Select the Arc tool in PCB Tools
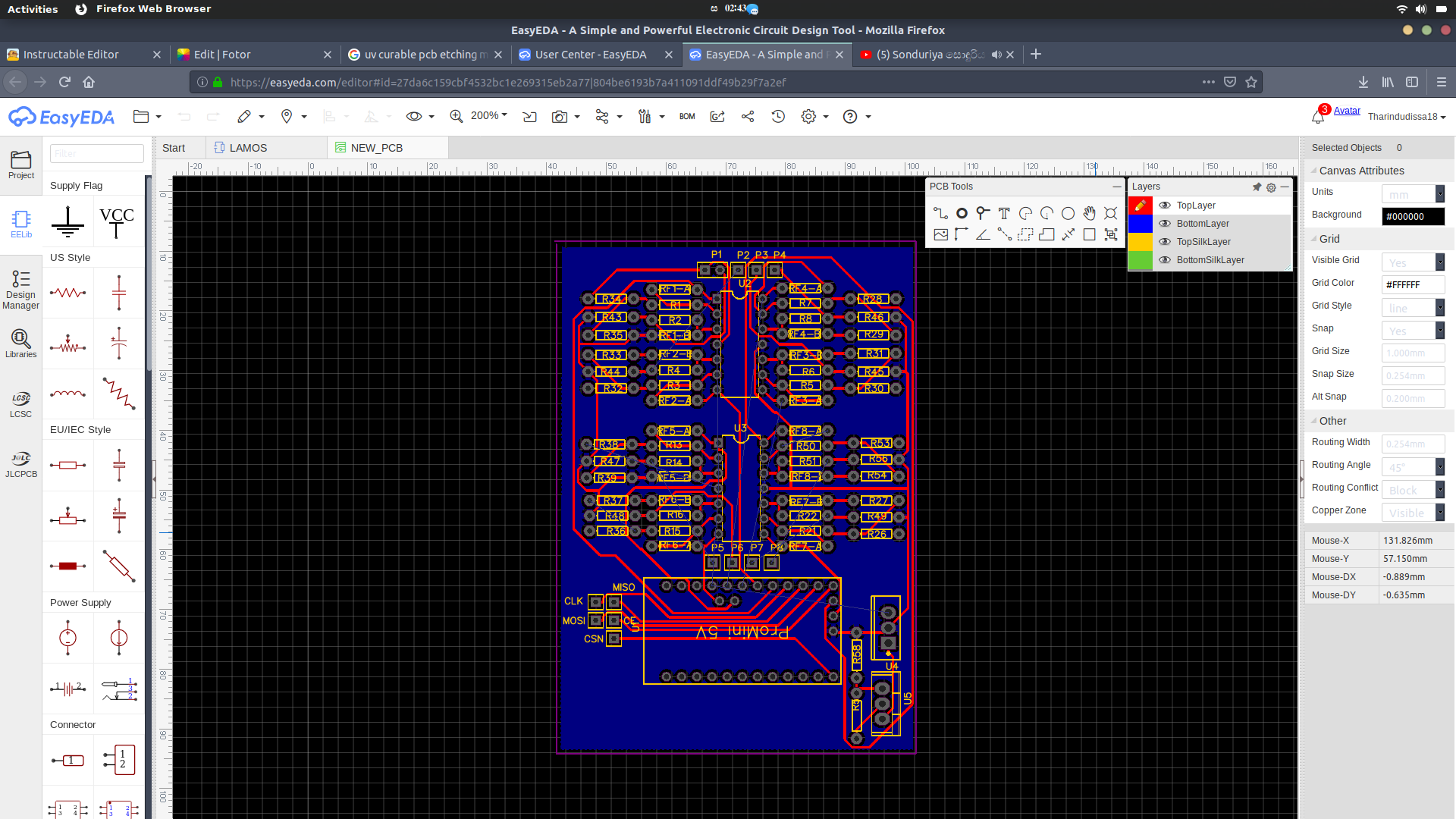Screen dimensions: 1456x819 pos(1026,212)
